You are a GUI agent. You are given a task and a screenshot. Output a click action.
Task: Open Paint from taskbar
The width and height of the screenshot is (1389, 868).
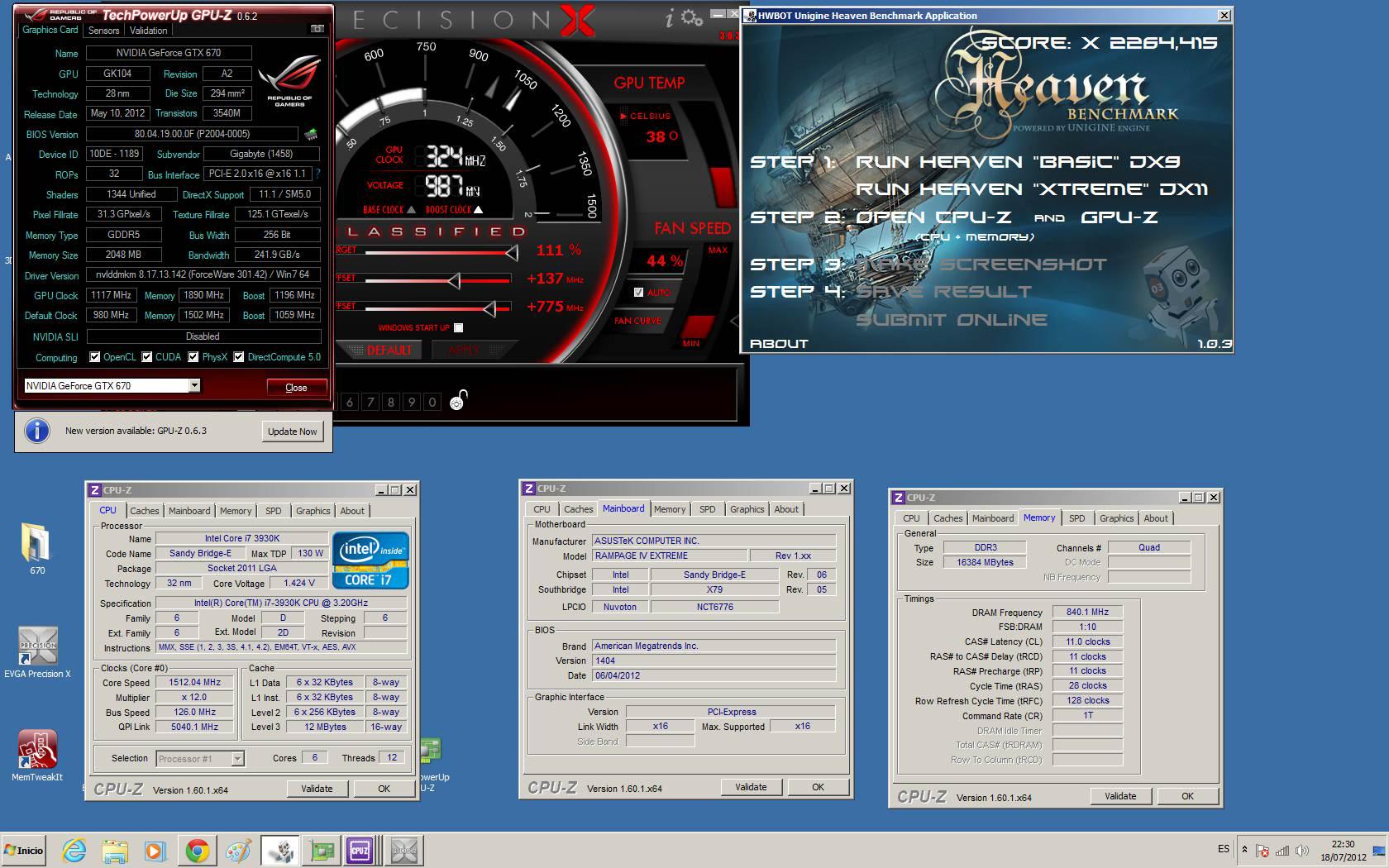point(238,851)
